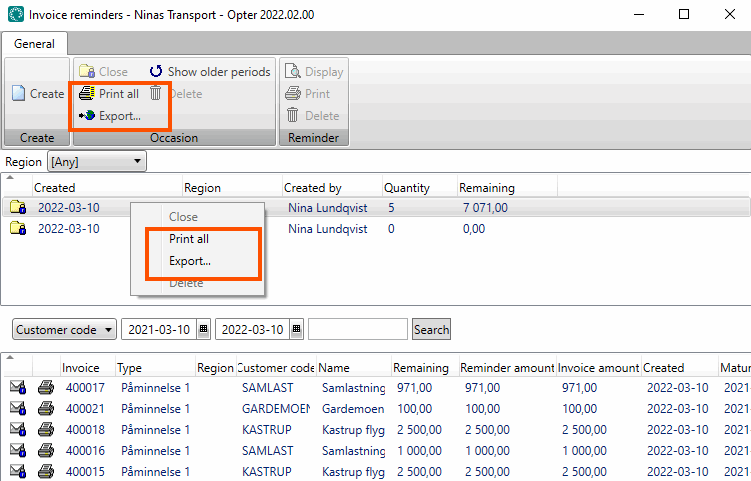Image resolution: width=751 pixels, height=481 pixels.
Task: Open the Customer code search dropdown
Action: point(64,329)
